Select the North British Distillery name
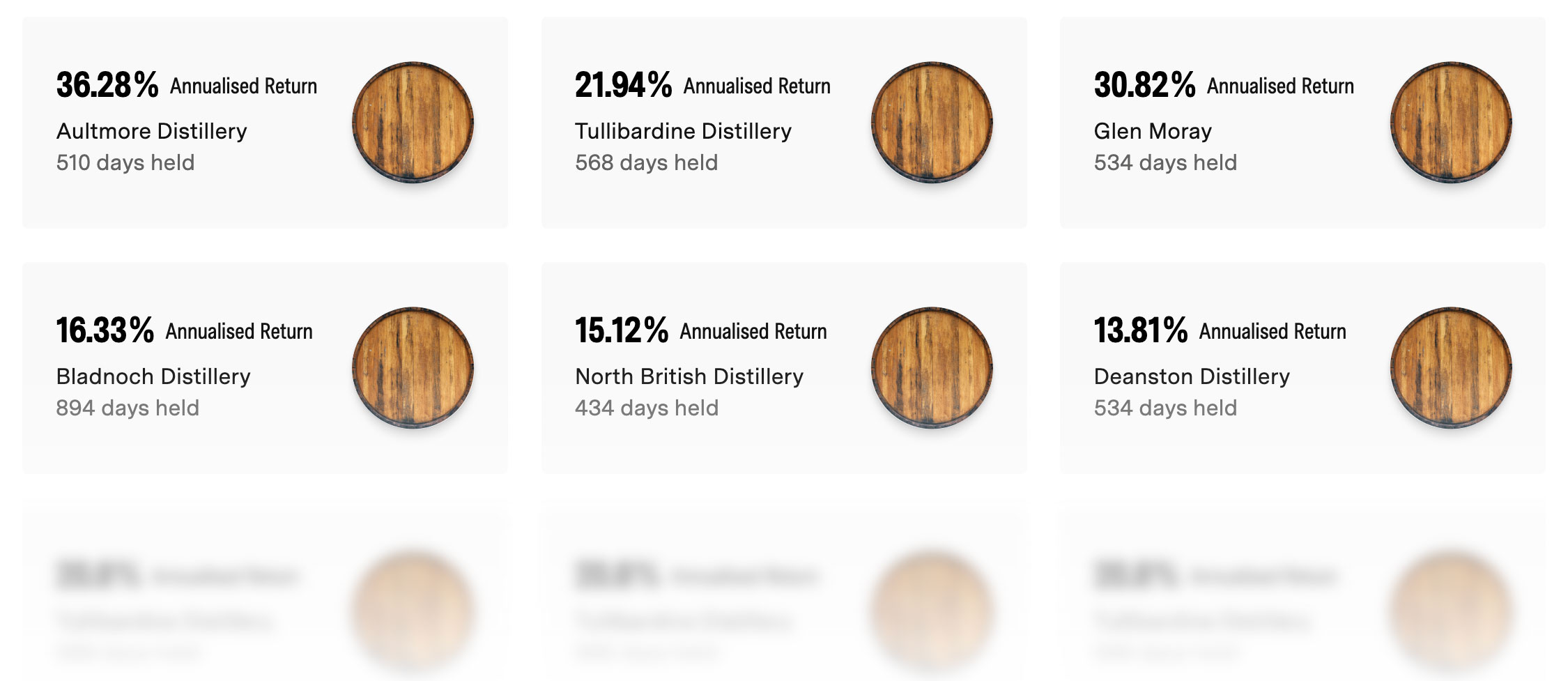 coord(689,376)
